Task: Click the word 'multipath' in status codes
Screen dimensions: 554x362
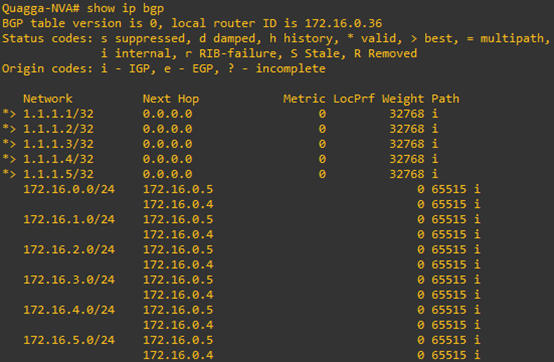Action: pyautogui.click(x=512, y=38)
